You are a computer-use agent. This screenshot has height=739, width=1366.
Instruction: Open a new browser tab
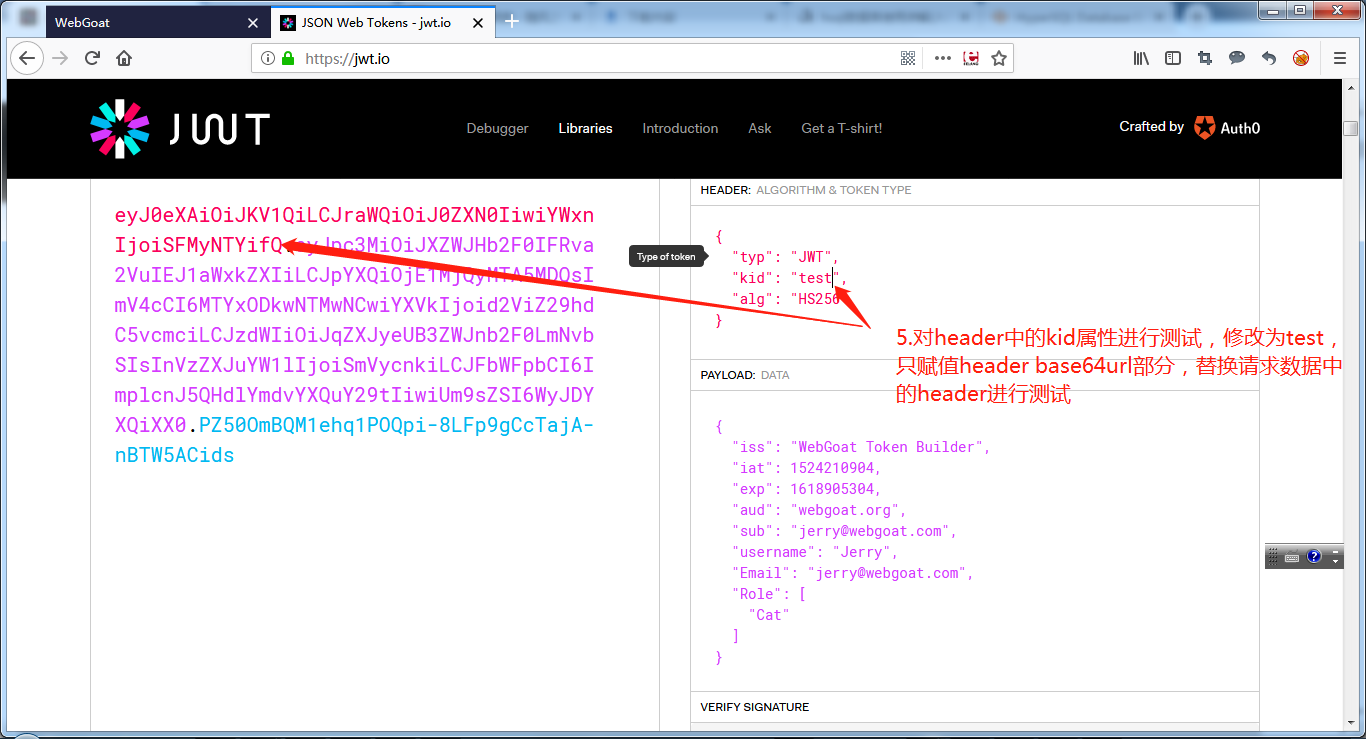click(x=512, y=21)
